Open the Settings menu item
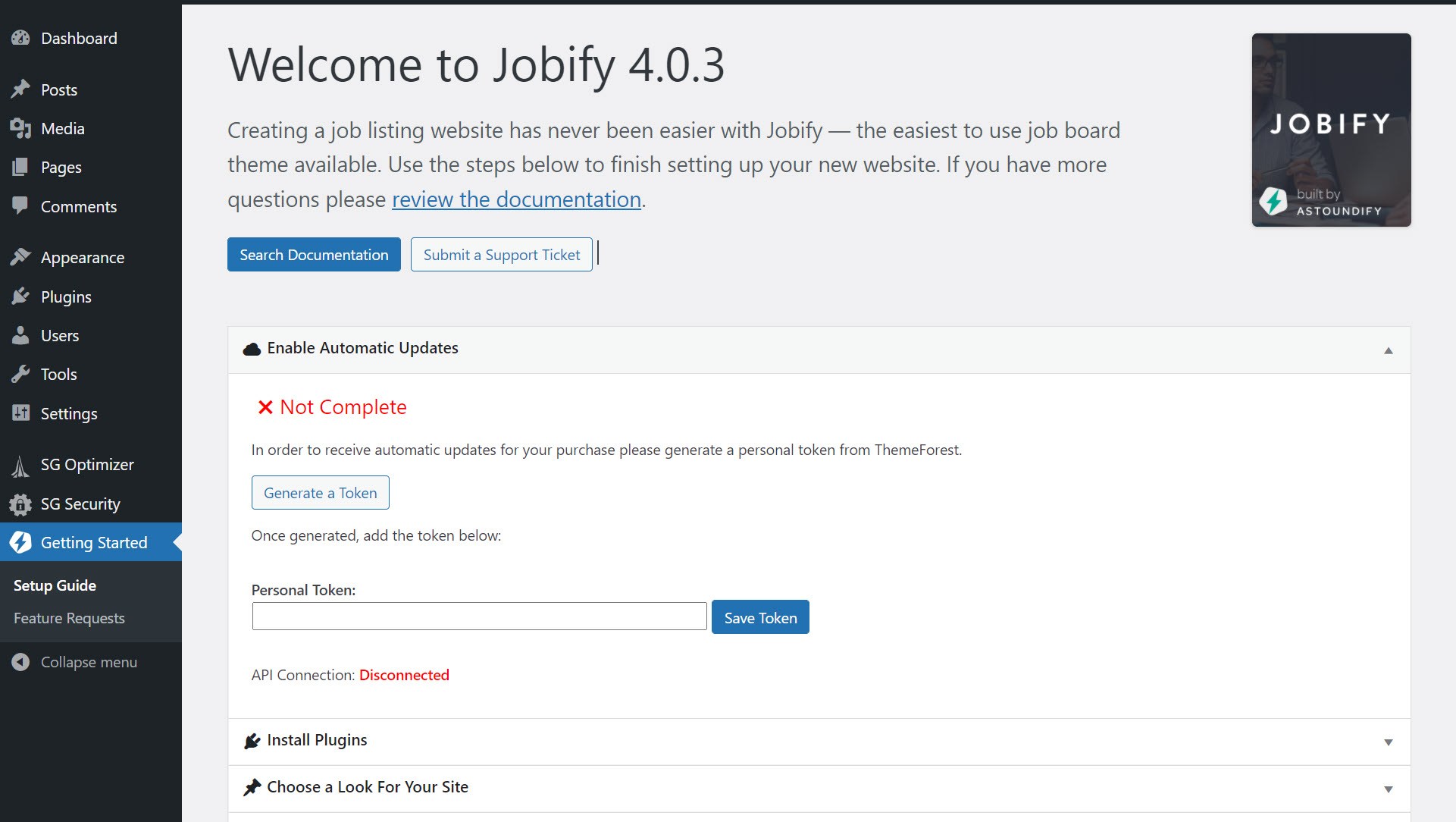This screenshot has height=822, width=1456. pyautogui.click(x=69, y=413)
